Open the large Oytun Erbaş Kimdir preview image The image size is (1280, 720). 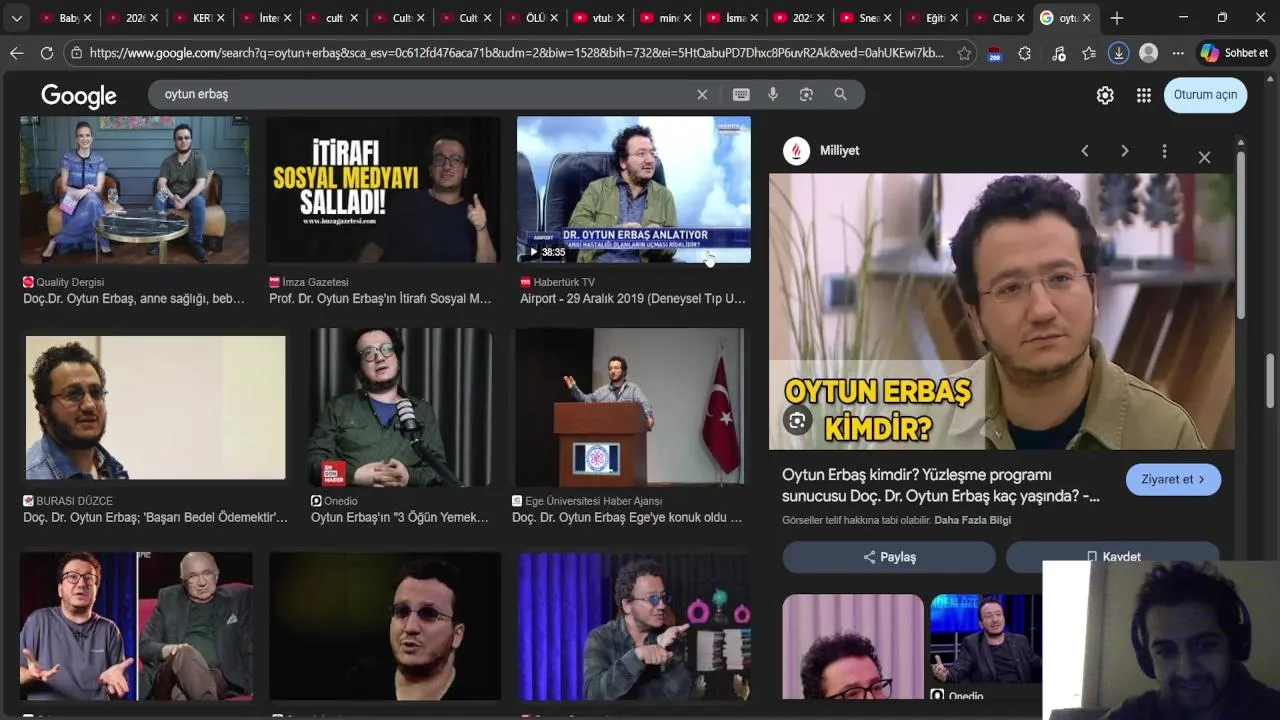coord(1001,311)
